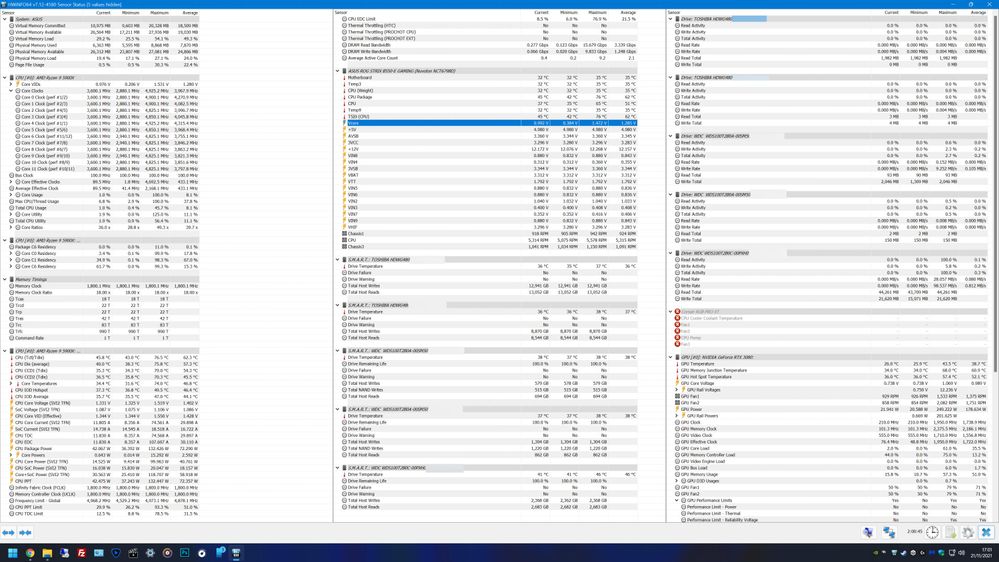Select GPU Hot Spot Temperature row

tap(831, 377)
